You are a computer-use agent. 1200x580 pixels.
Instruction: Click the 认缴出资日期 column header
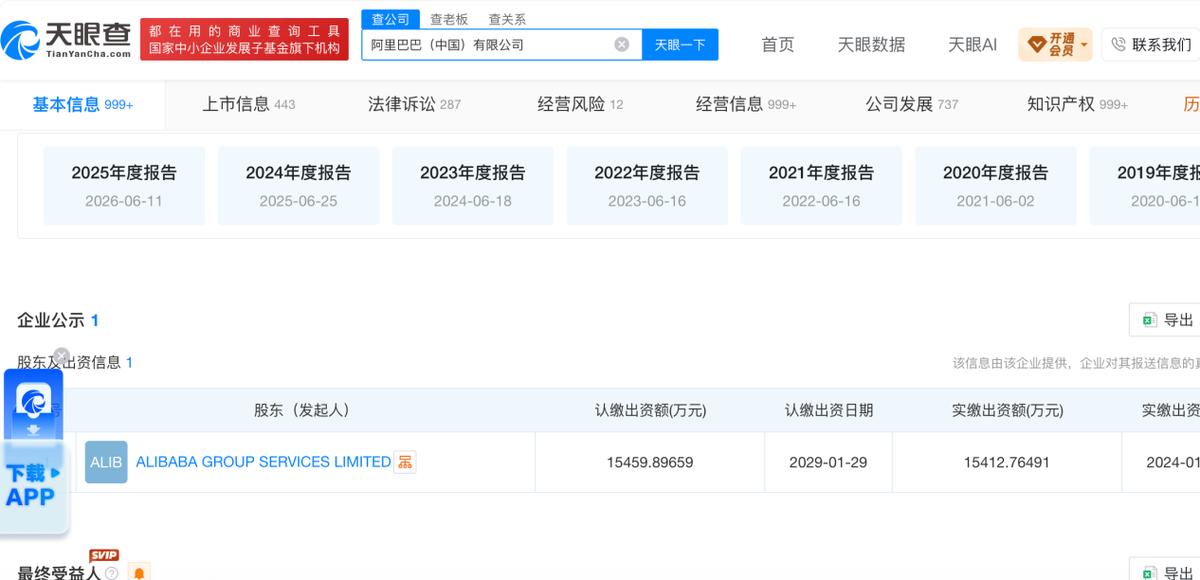tap(828, 410)
